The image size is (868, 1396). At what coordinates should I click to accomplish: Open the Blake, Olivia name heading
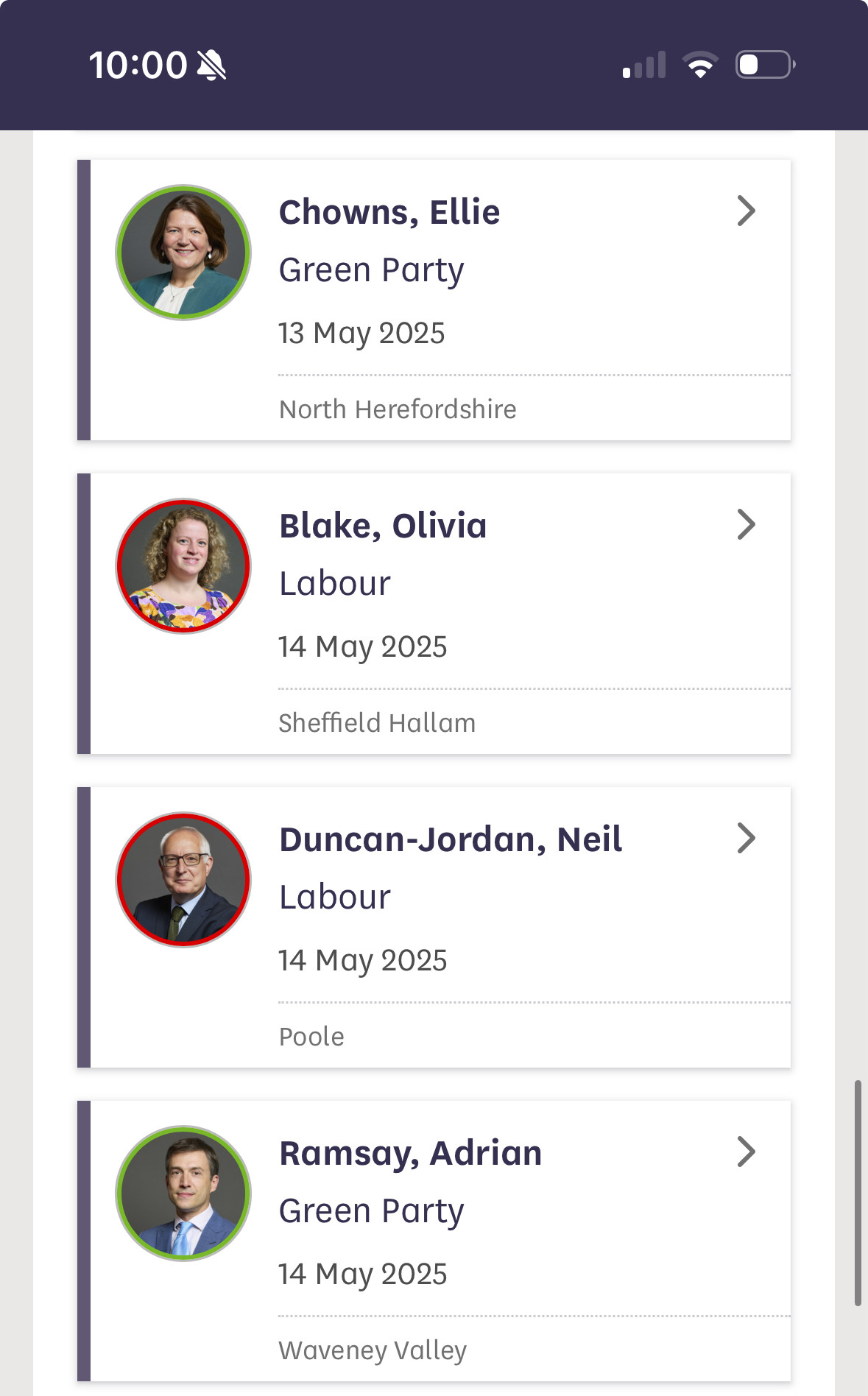click(383, 526)
